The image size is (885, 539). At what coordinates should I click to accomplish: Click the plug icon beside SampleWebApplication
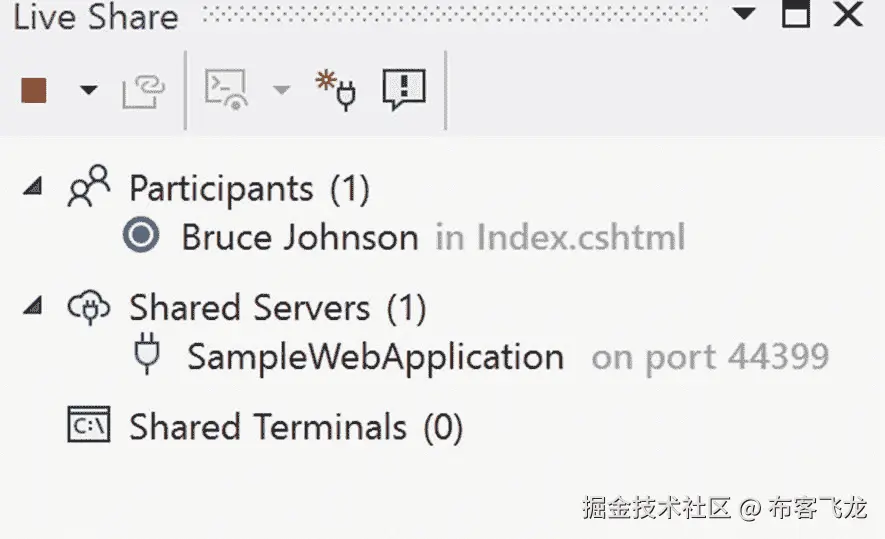pyautogui.click(x=147, y=356)
